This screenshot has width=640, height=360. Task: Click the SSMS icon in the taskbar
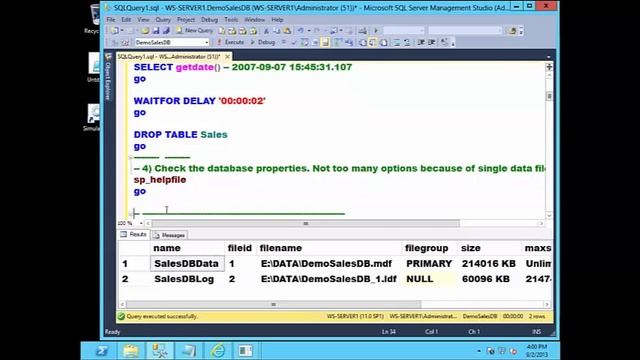pos(160,351)
